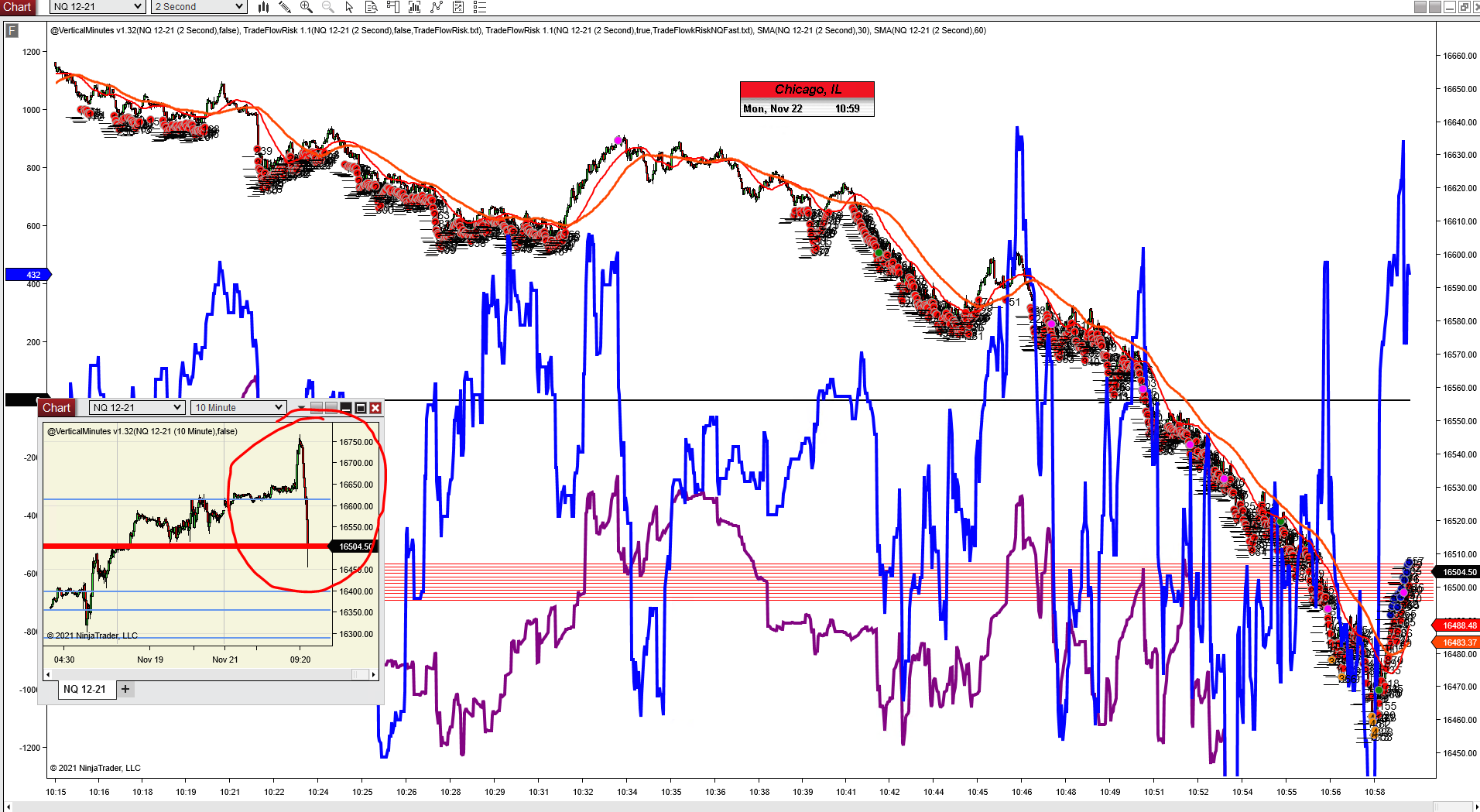Screen dimensions: 1480x812
Task: Expand the main chart instrument selector NQ 12-21
Action: coord(98,7)
